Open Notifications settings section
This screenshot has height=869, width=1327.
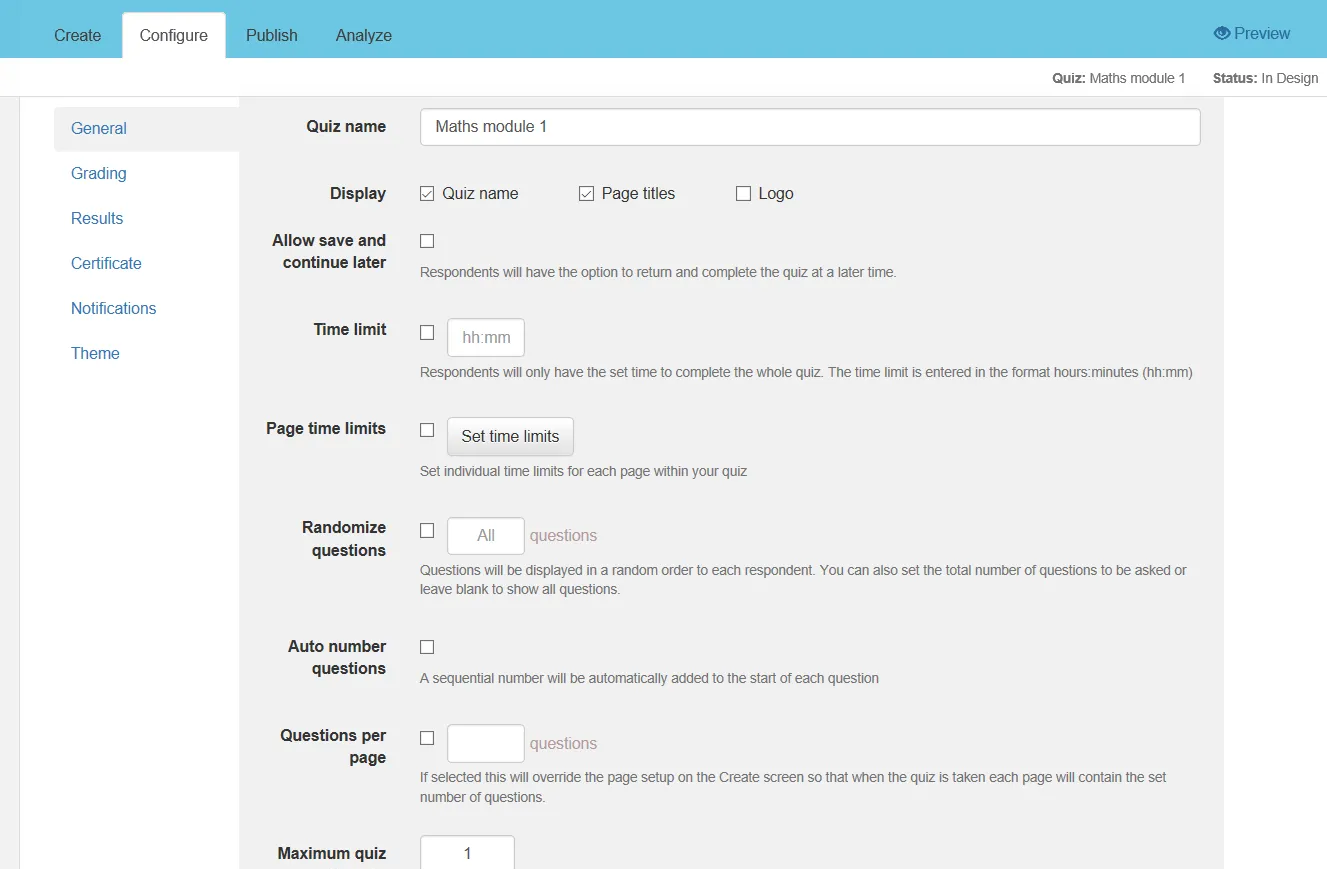pyautogui.click(x=113, y=308)
